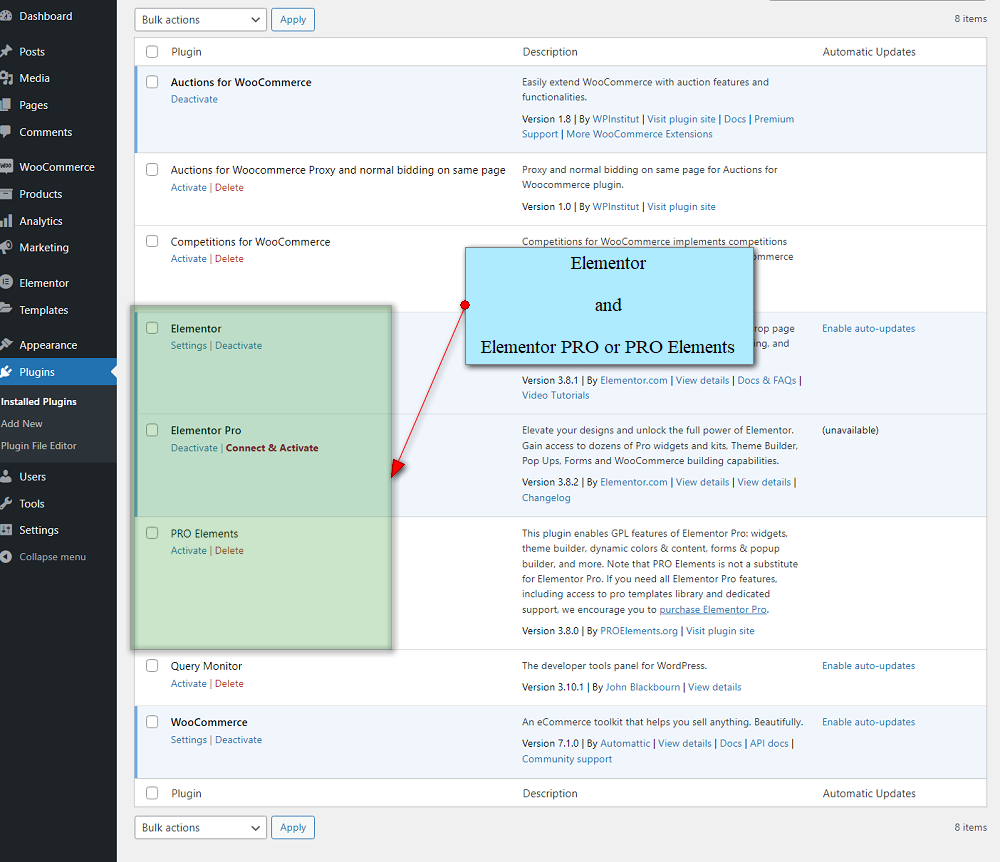The image size is (1000, 862).
Task: Click the Appearance paintbrush icon
Action: coord(6,345)
